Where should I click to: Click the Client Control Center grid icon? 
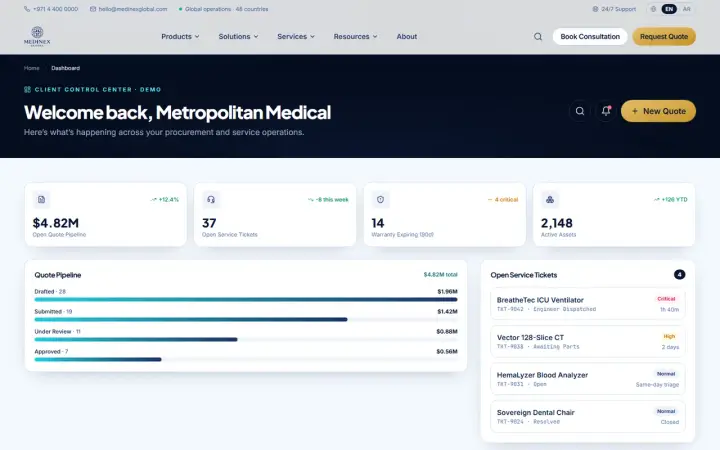pos(28,89)
